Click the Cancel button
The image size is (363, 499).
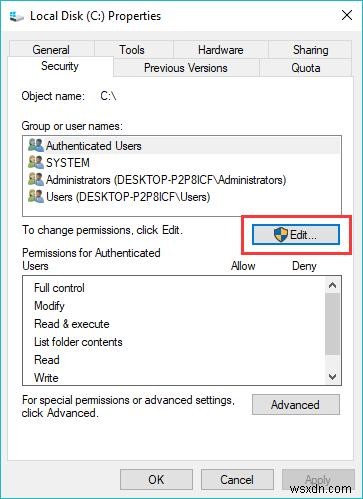[x=237, y=480]
